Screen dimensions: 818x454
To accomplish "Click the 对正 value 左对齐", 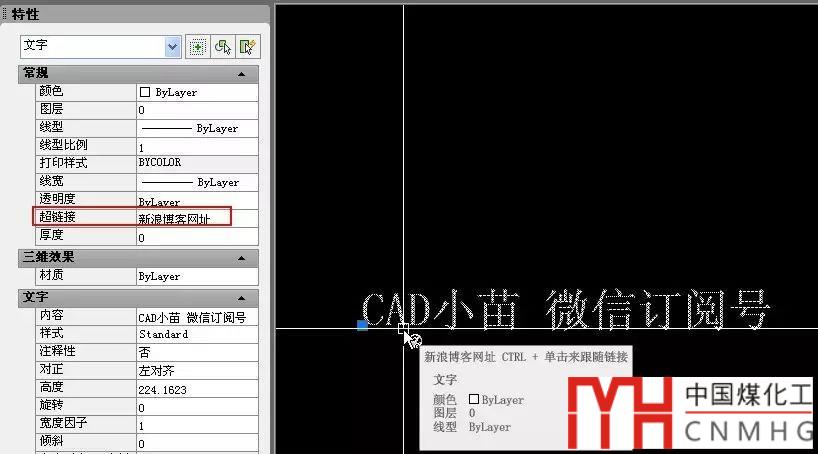I will click(x=197, y=371).
